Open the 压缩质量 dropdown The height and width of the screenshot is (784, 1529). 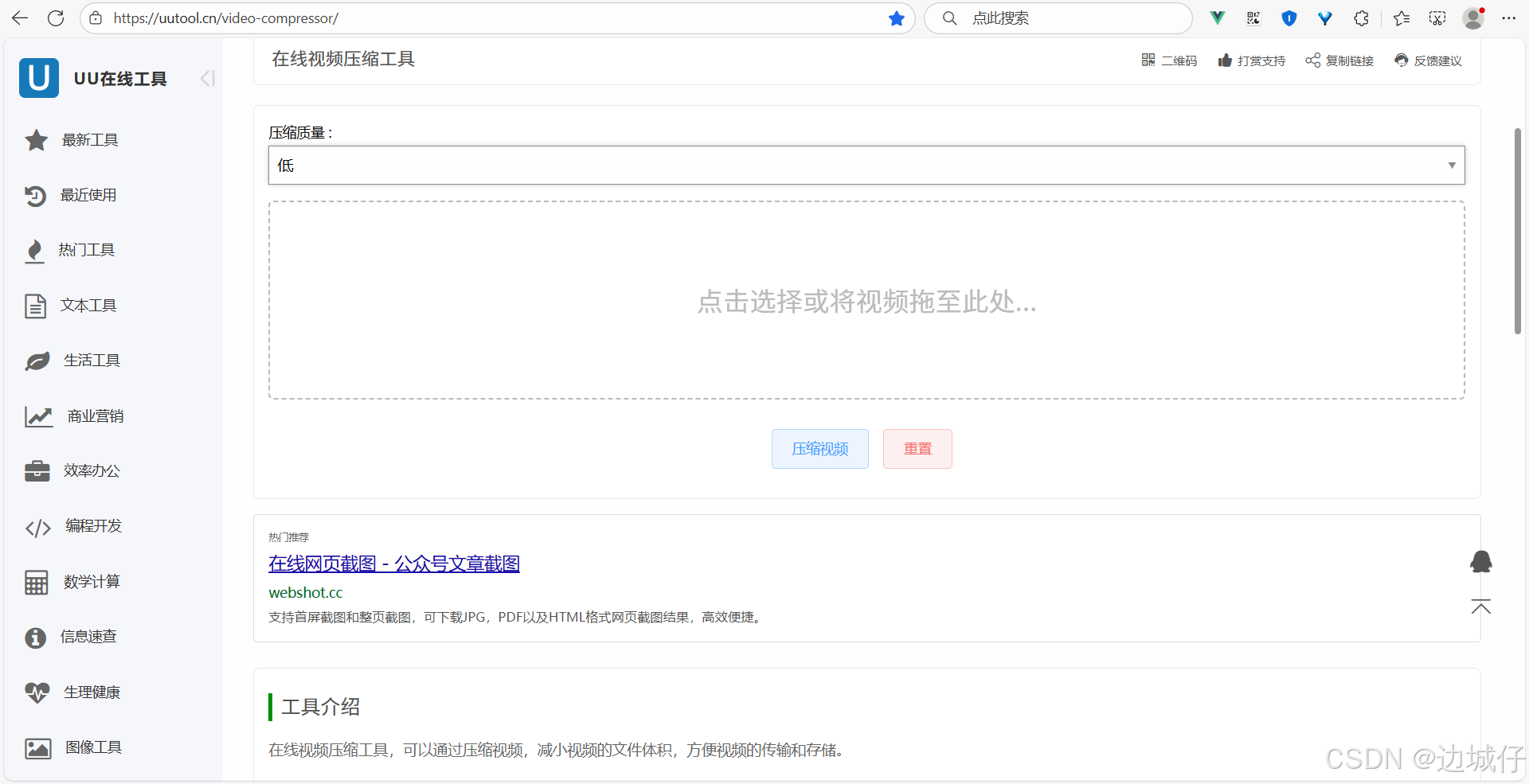click(866, 165)
